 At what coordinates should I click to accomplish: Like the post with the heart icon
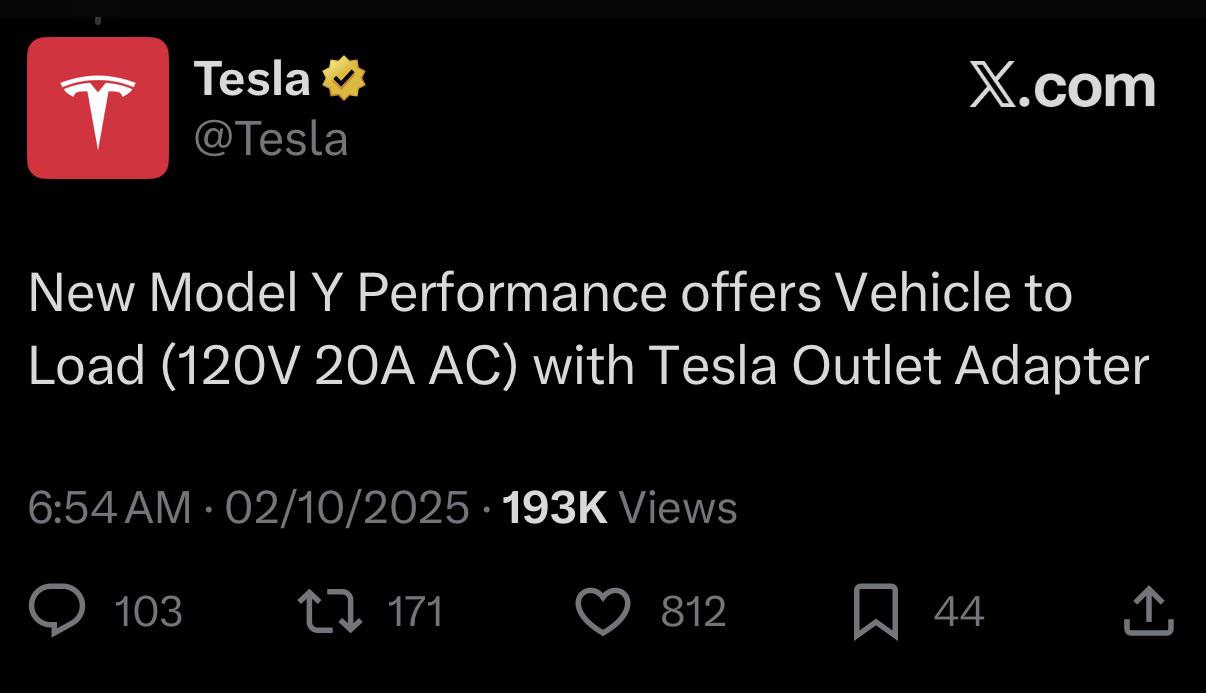click(x=604, y=611)
